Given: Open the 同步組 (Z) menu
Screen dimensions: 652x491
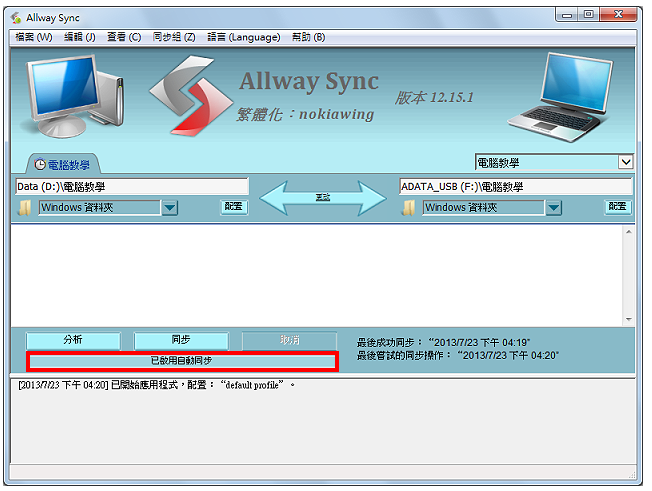Looking at the screenshot, I should tap(174, 37).
